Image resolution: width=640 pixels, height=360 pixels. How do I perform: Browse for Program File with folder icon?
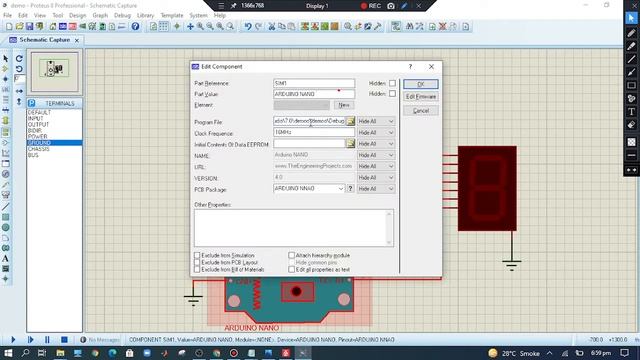pos(350,121)
